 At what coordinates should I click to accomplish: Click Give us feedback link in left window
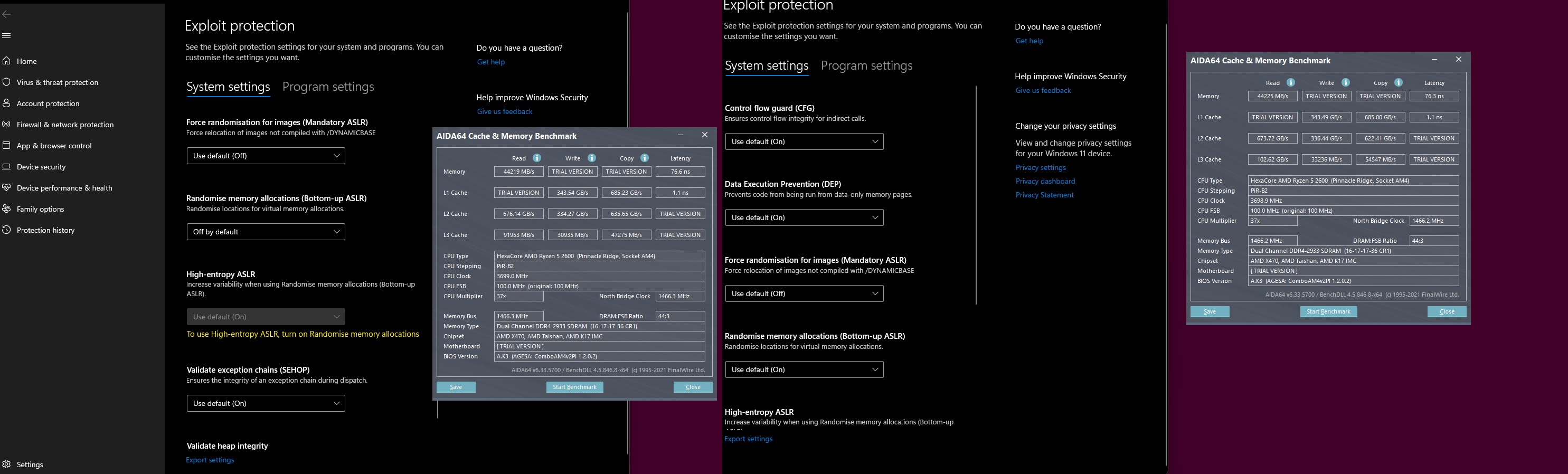(505, 111)
